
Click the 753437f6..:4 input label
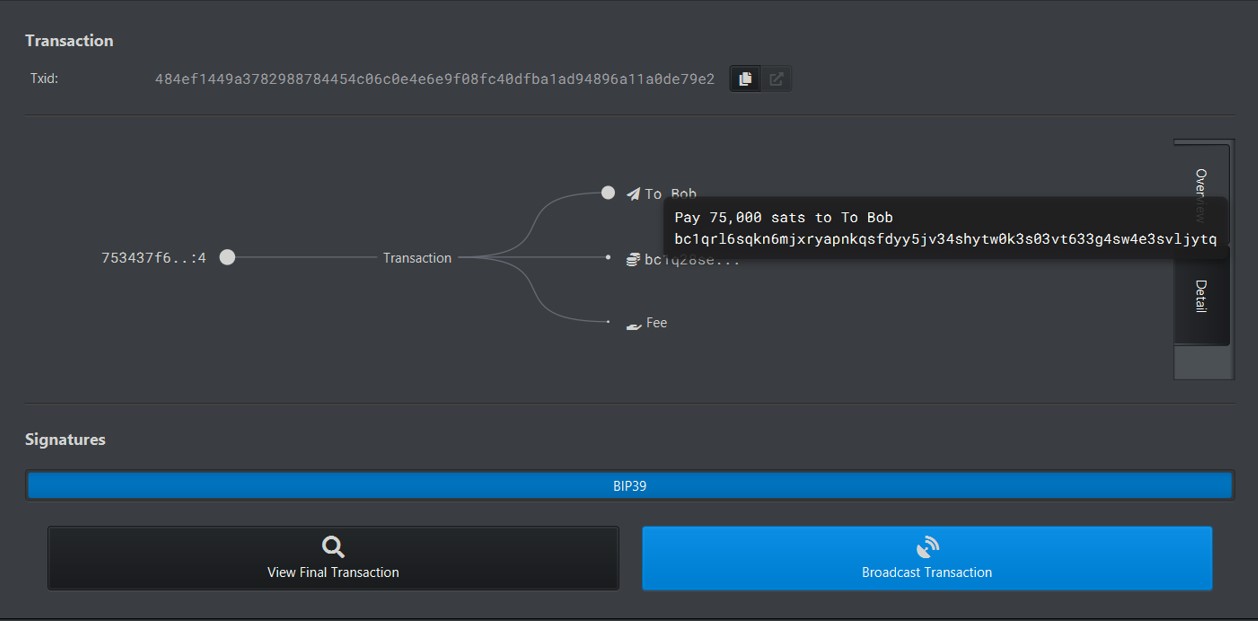click(153, 258)
